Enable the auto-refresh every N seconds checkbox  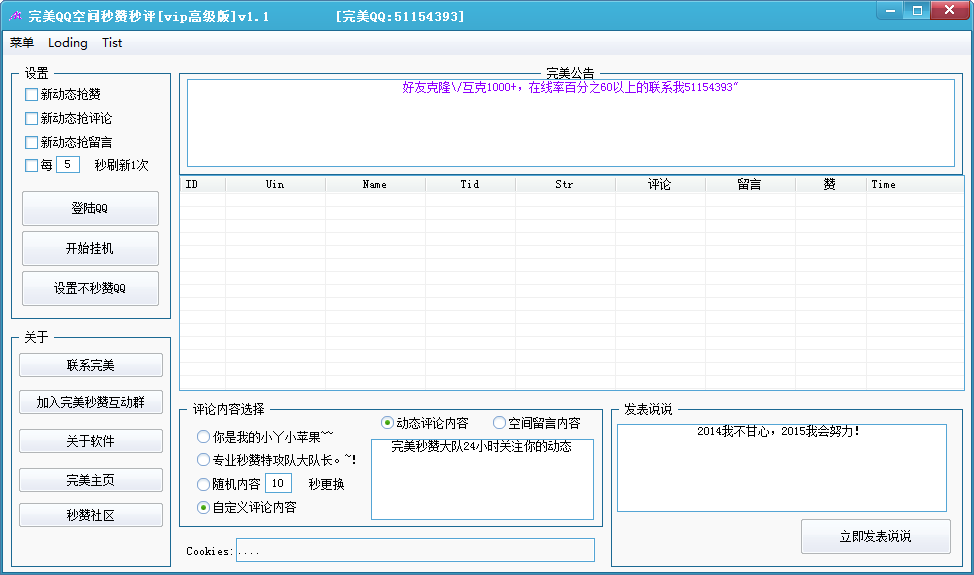pyautogui.click(x=31, y=166)
